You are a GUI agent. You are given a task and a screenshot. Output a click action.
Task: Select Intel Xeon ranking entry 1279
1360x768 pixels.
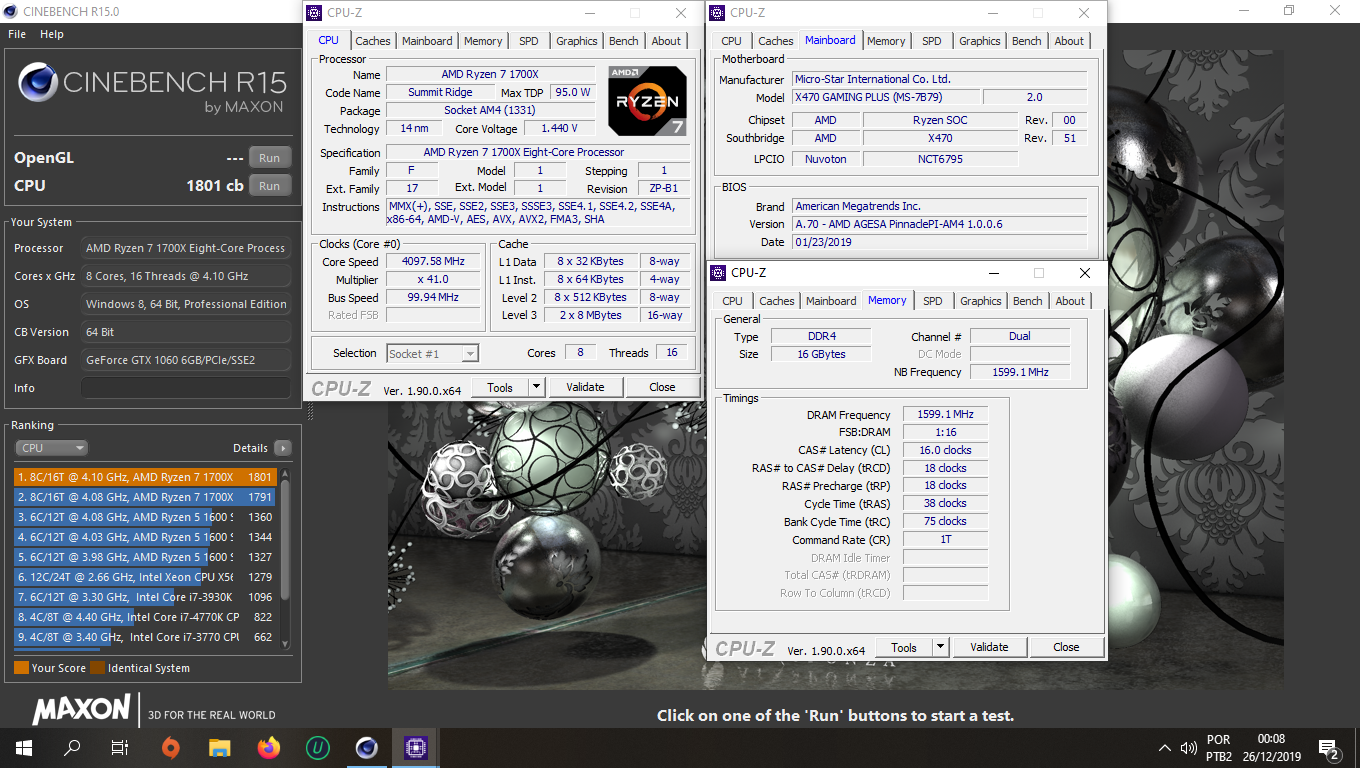[x=146, y=577]
